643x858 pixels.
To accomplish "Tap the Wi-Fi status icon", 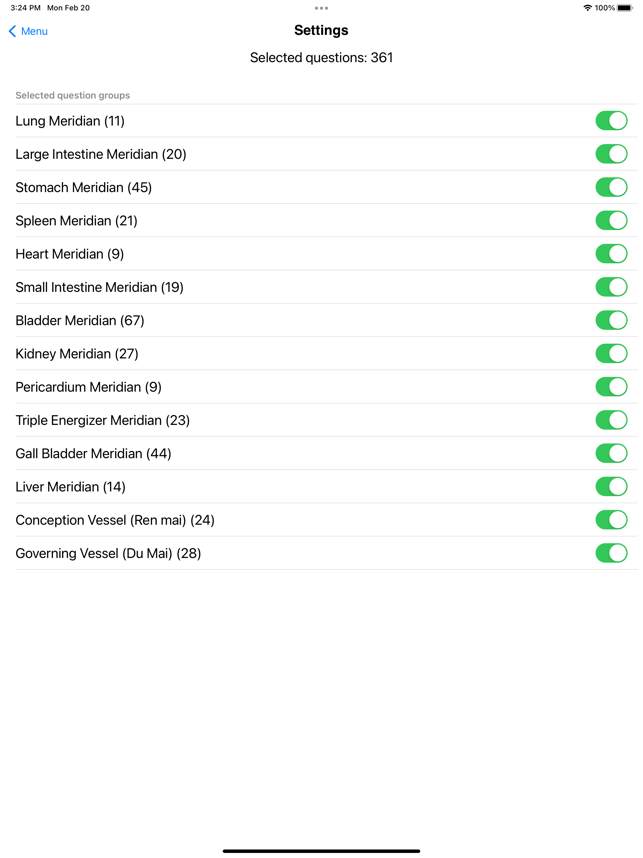I will tap(588, 8).
